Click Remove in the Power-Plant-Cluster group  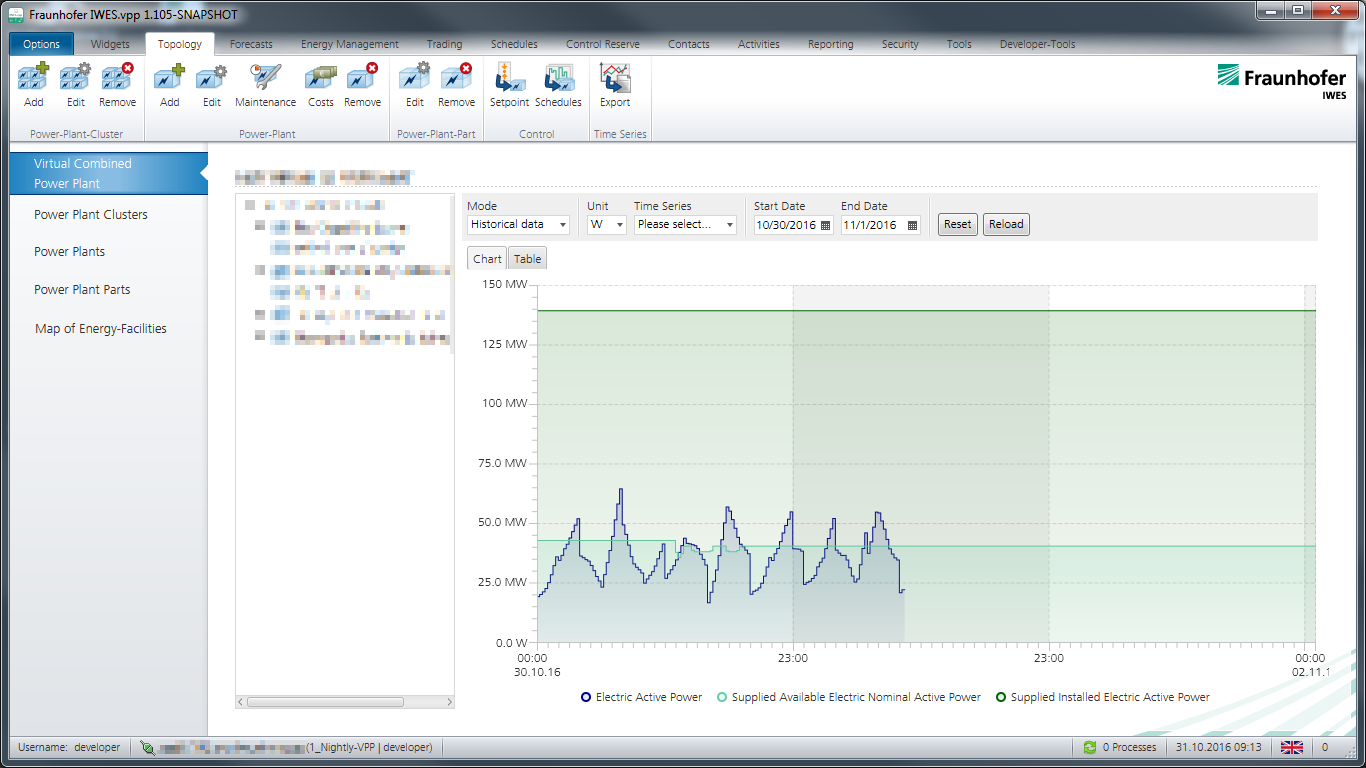point(117,85)
